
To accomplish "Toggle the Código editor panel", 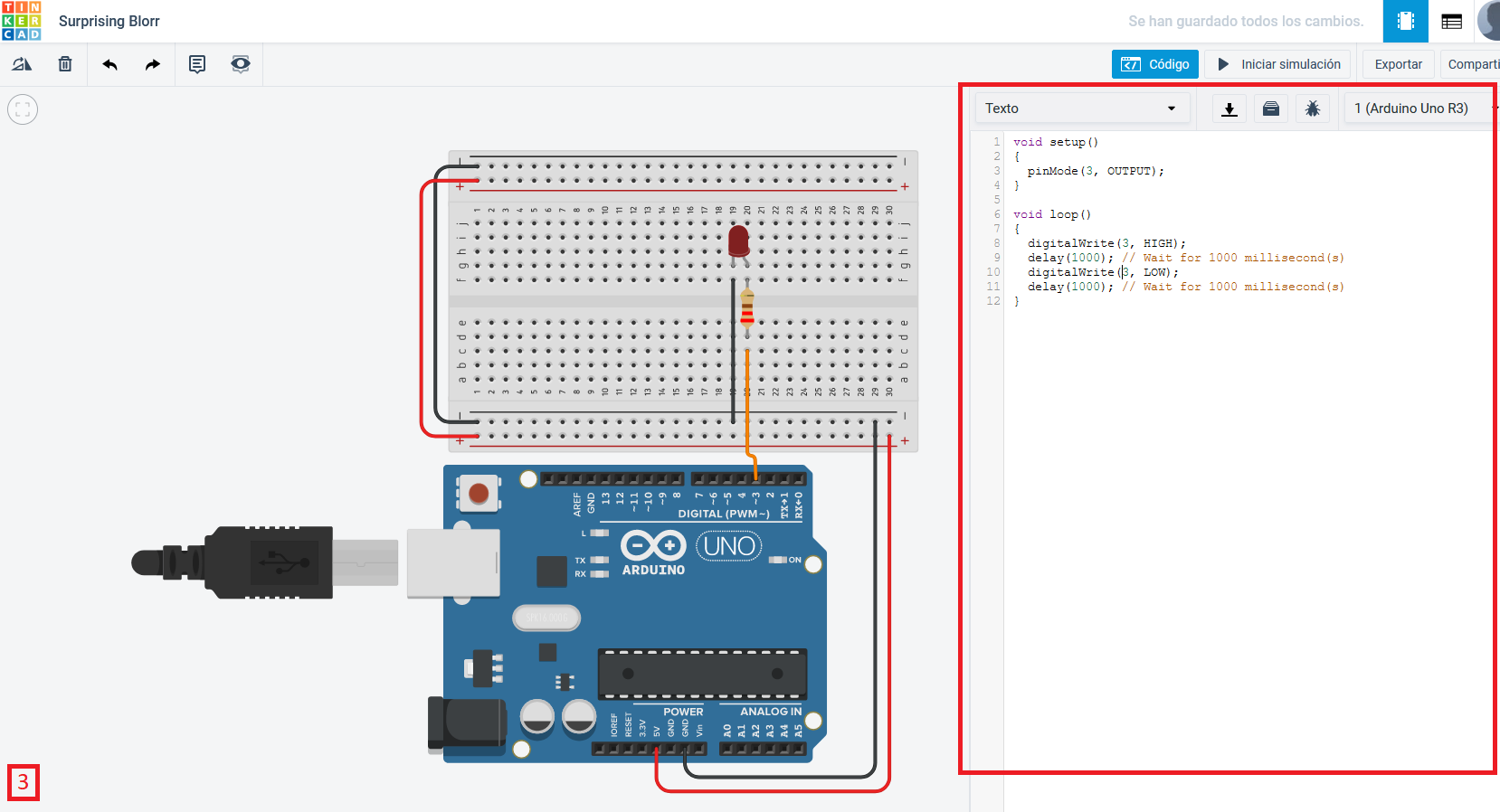I will tap(1154, 64).
